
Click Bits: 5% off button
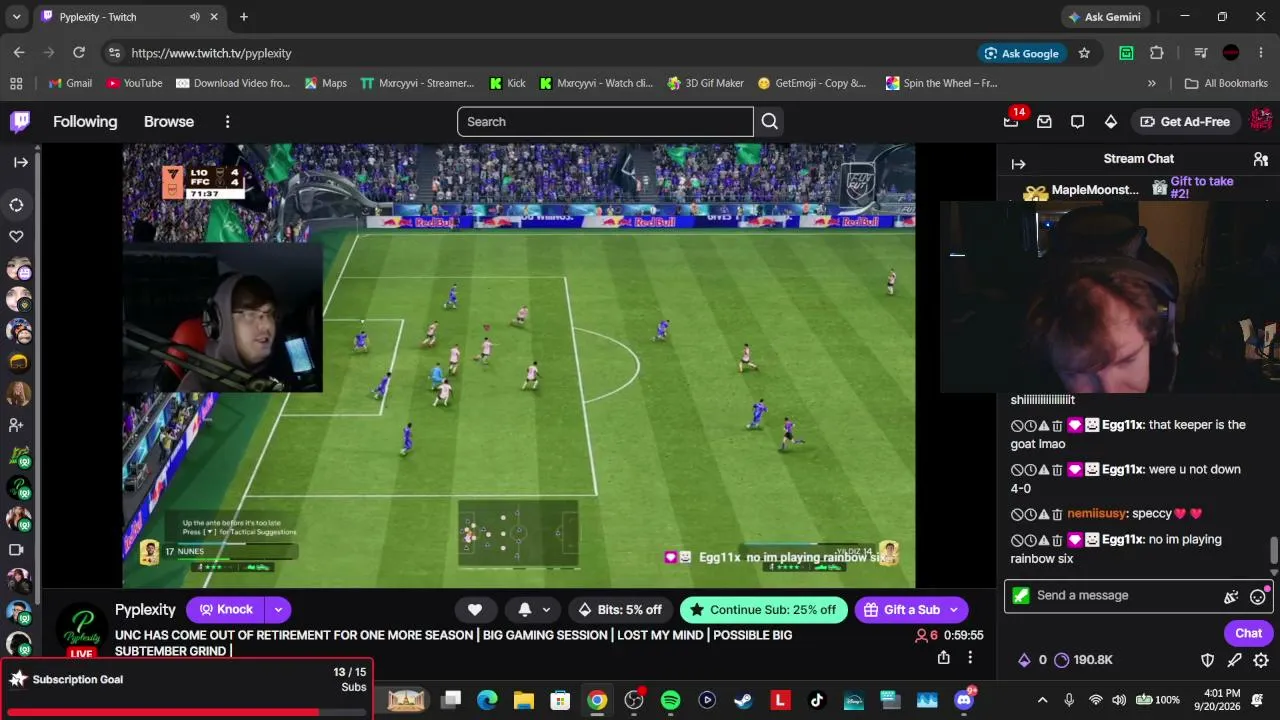[620, 610]
